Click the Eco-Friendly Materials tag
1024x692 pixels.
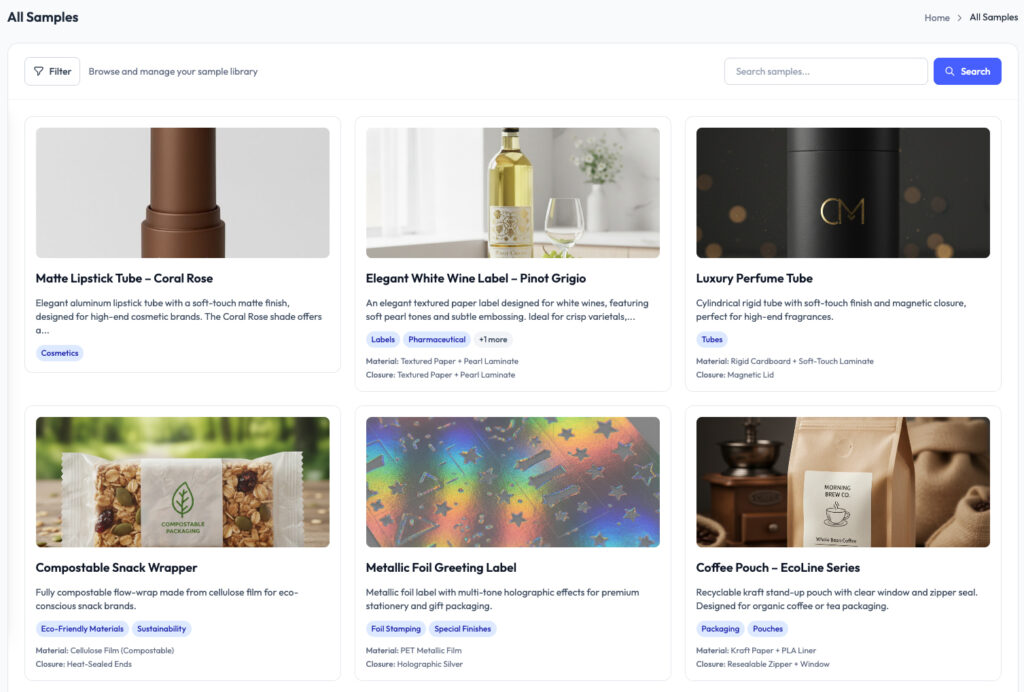[x=82, y=629]
